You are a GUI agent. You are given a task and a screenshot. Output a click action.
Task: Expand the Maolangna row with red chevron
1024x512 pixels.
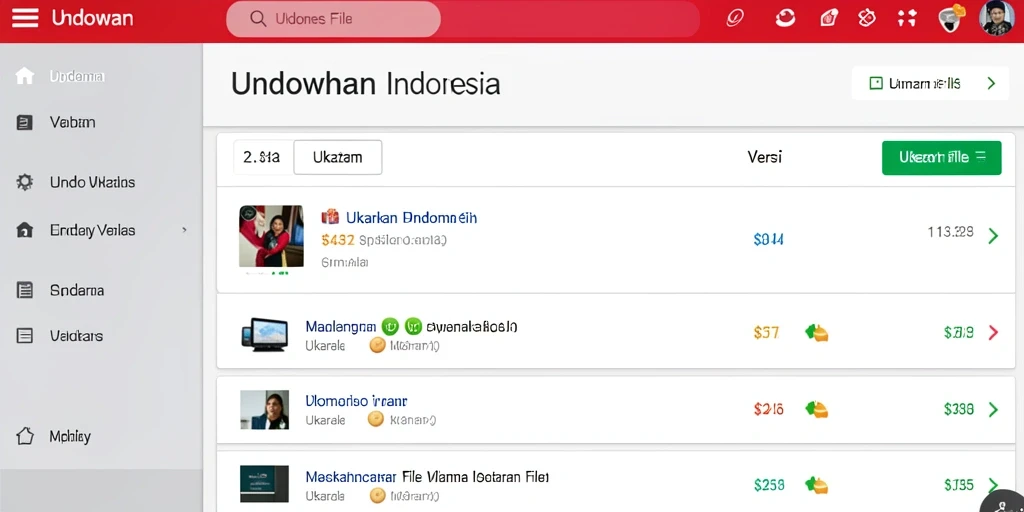pyautogui.click(x=993, y=333)
